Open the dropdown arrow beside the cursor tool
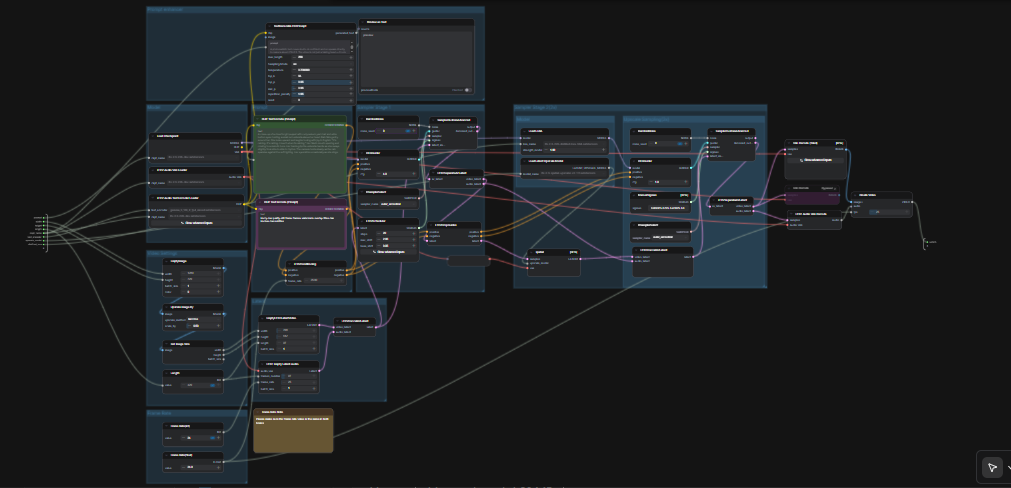Viewport: 1011px width, 488px height. tap(1008, 468)
